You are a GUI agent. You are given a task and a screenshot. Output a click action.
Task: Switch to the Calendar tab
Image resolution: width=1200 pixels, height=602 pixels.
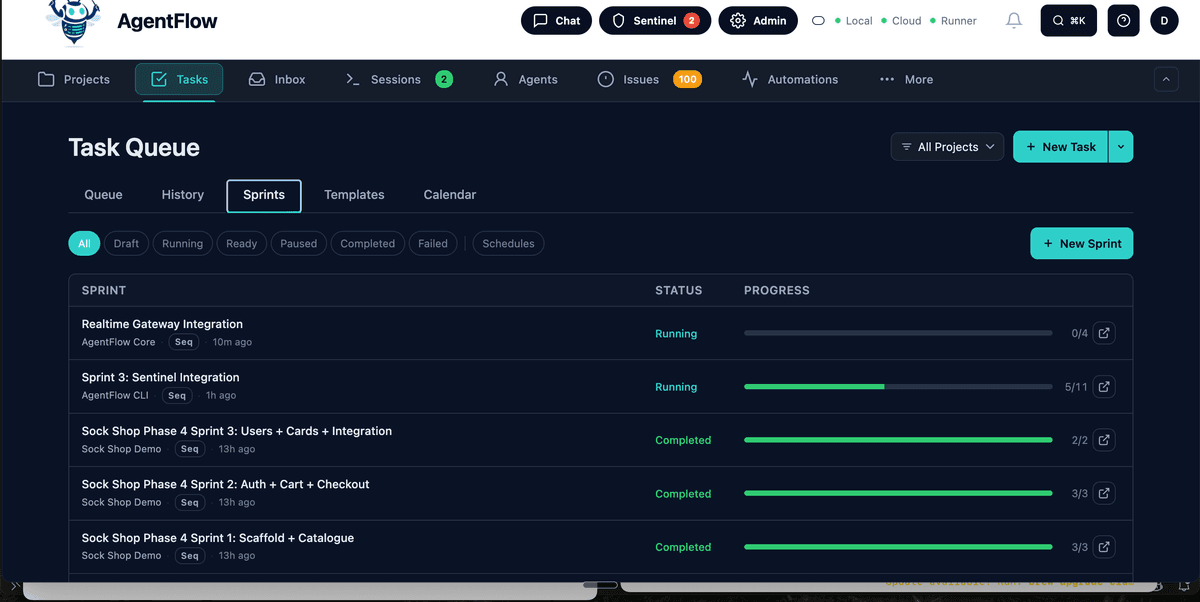449,195
